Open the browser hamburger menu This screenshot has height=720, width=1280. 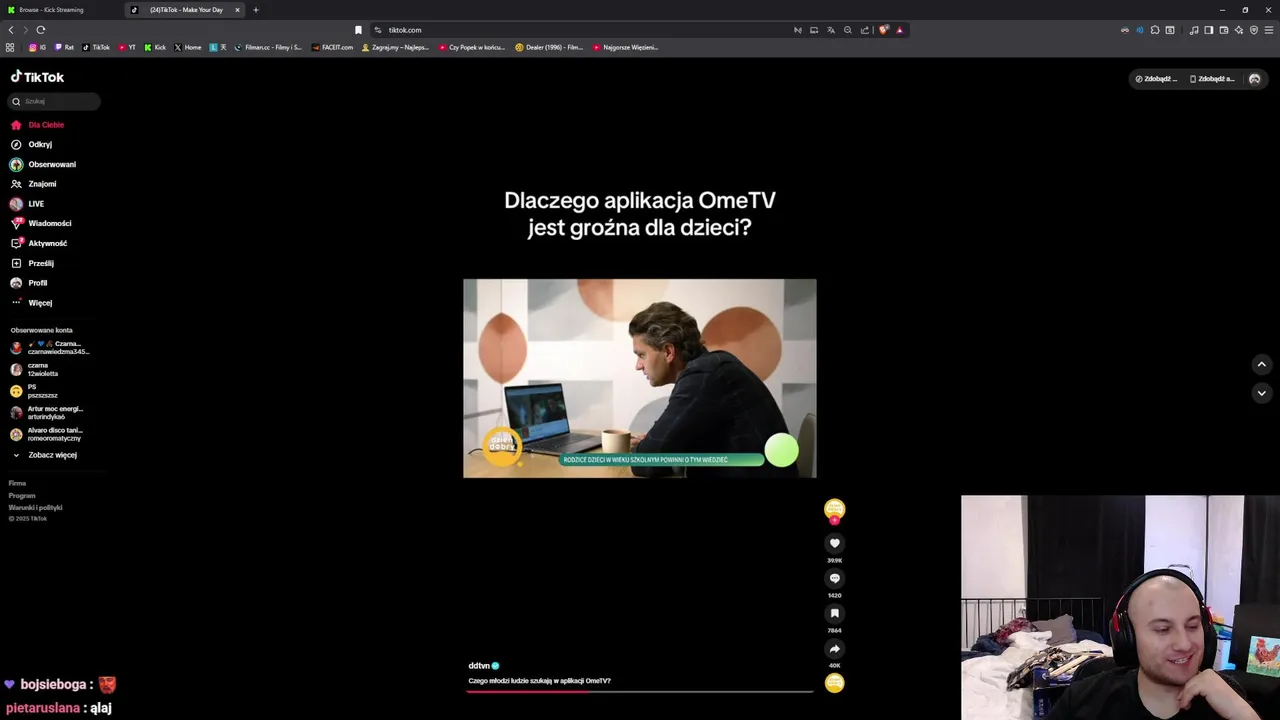[1269, 30]
